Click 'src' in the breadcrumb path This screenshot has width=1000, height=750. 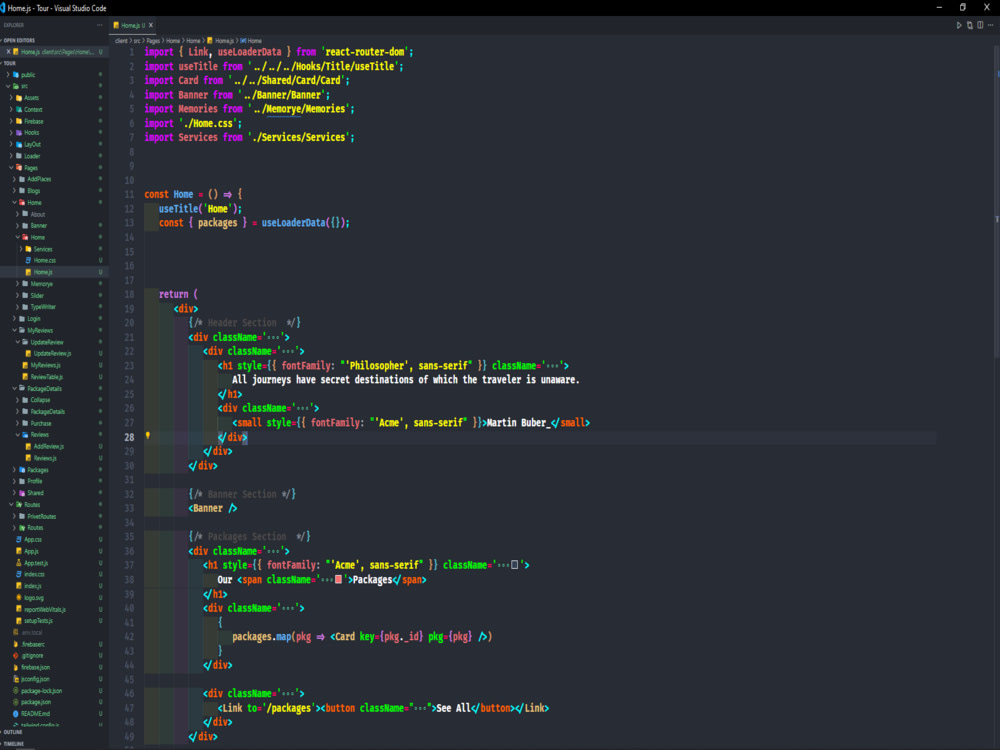(x=136, y=41)
